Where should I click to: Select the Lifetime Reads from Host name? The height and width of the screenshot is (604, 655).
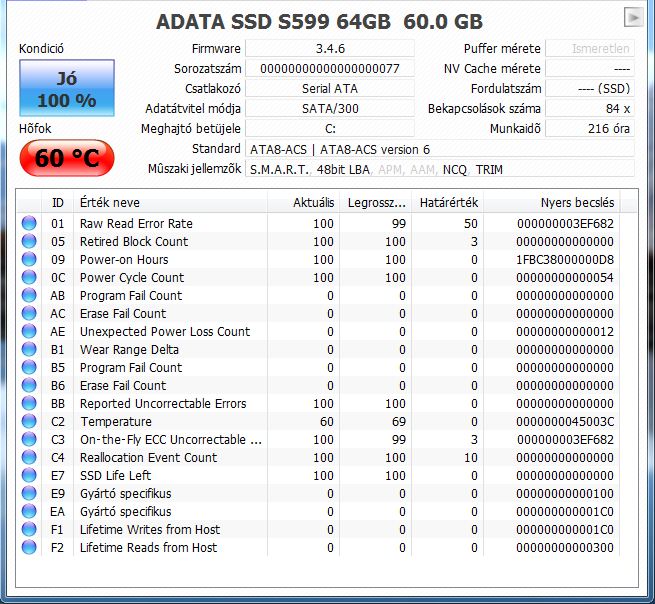pyautogui.click(x=148, y=547)
